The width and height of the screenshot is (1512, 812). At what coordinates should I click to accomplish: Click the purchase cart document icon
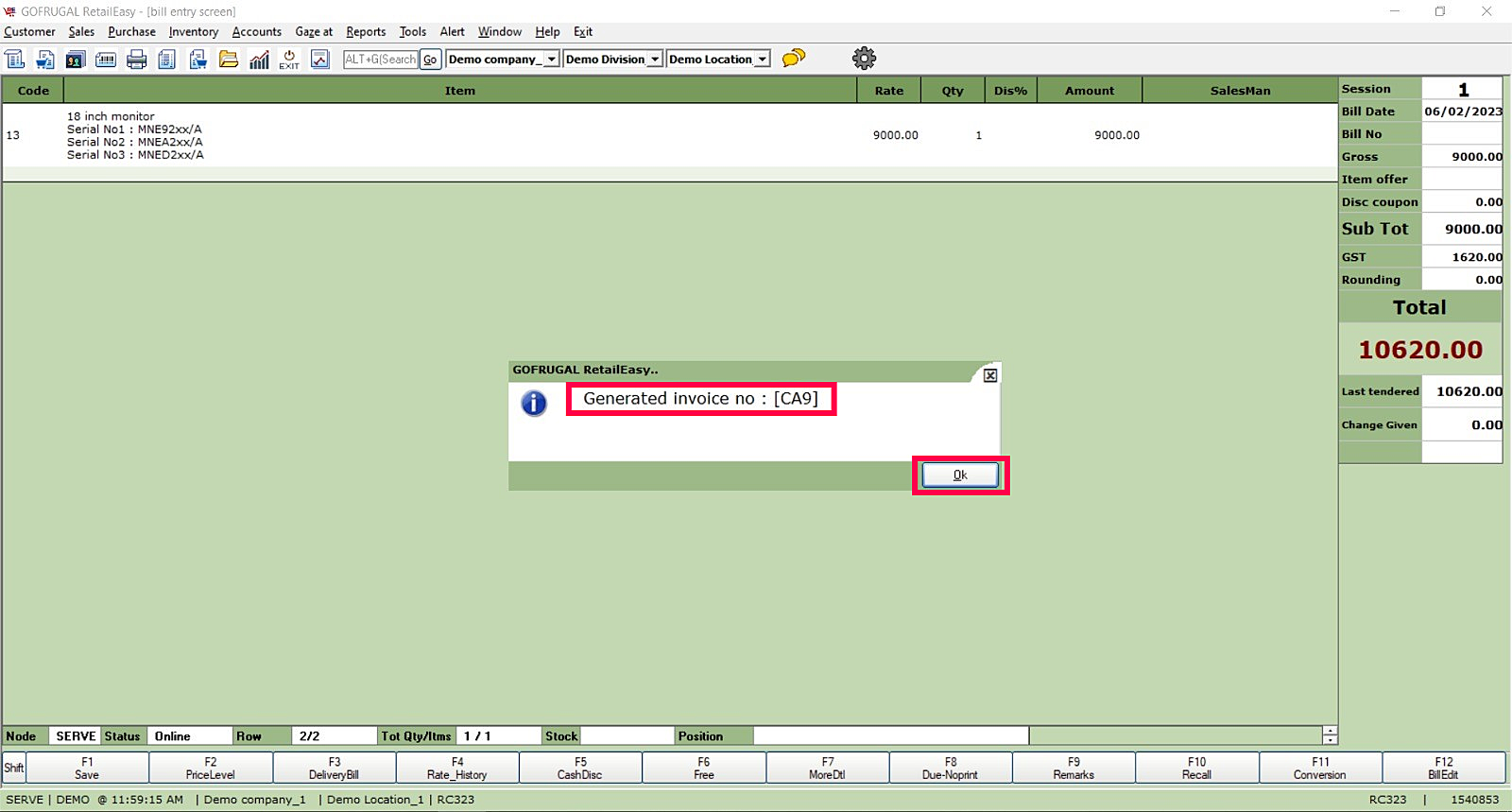pyautogui.click(x=198, y=60)
